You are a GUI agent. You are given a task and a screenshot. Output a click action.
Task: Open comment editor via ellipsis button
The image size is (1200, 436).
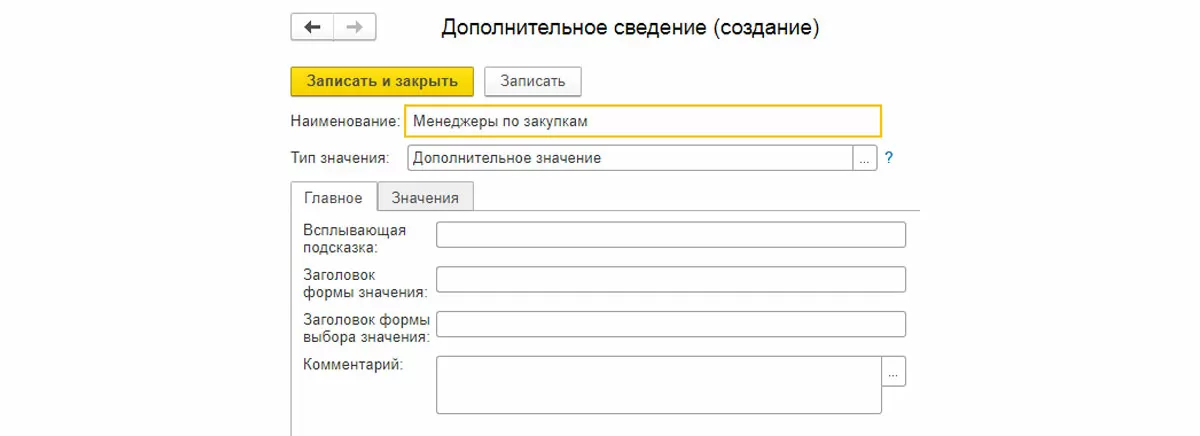click(x=893, y=371)
